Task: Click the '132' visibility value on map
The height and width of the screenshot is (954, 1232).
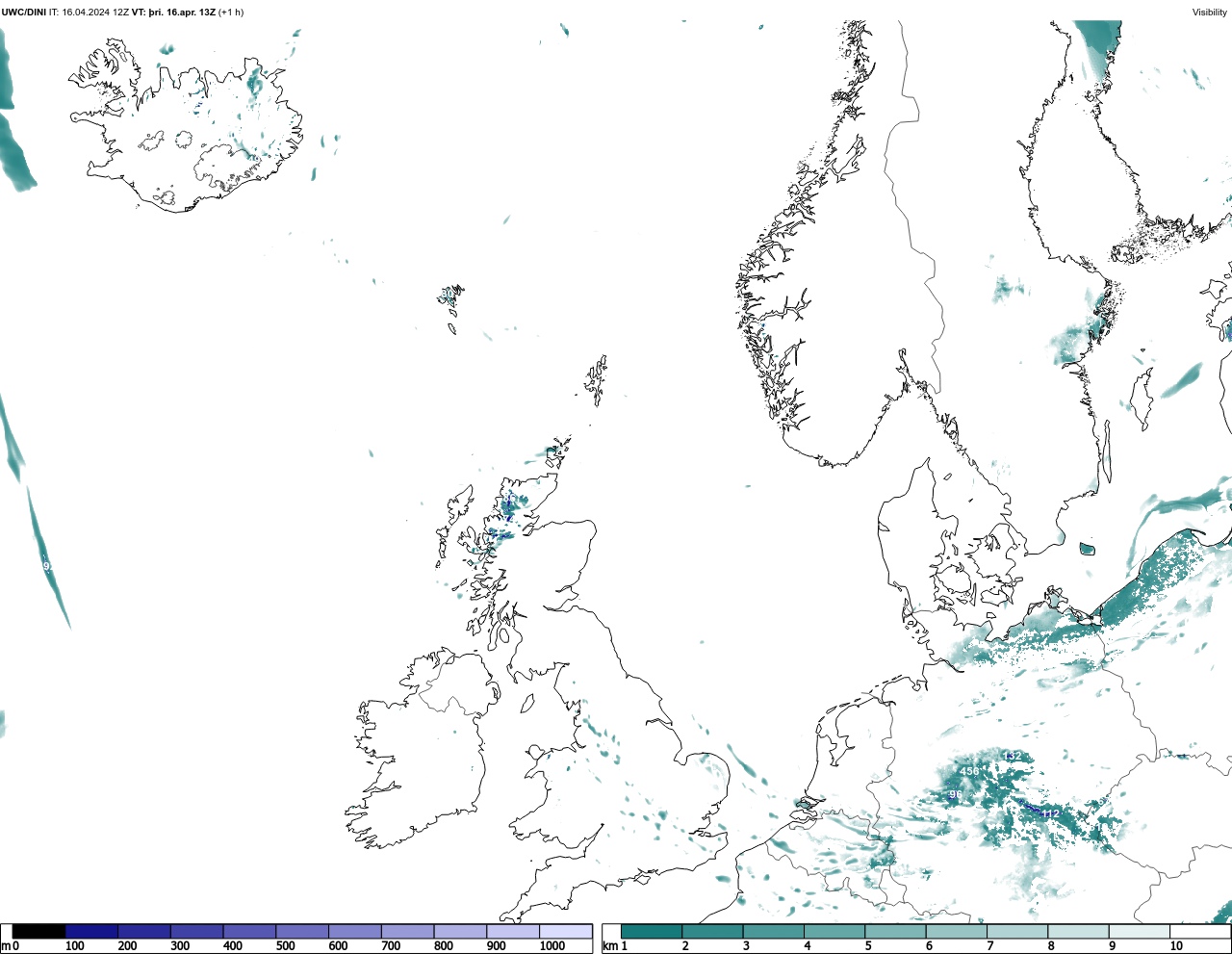Action: 1013,756
